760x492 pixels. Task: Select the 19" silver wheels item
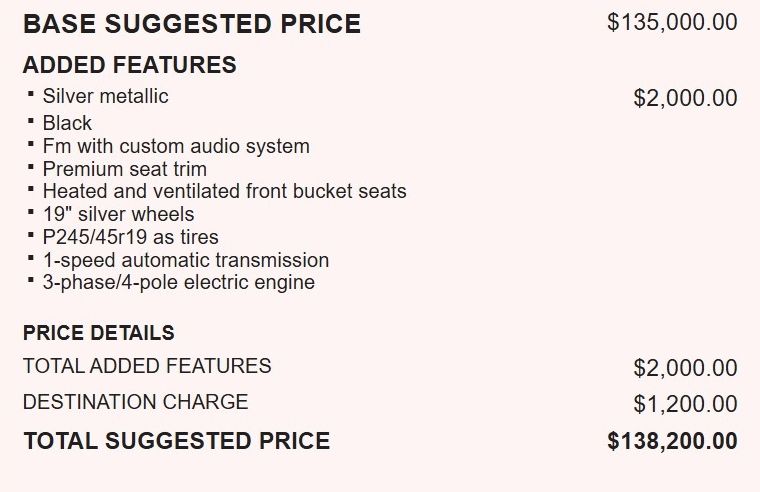coord(118,214)
